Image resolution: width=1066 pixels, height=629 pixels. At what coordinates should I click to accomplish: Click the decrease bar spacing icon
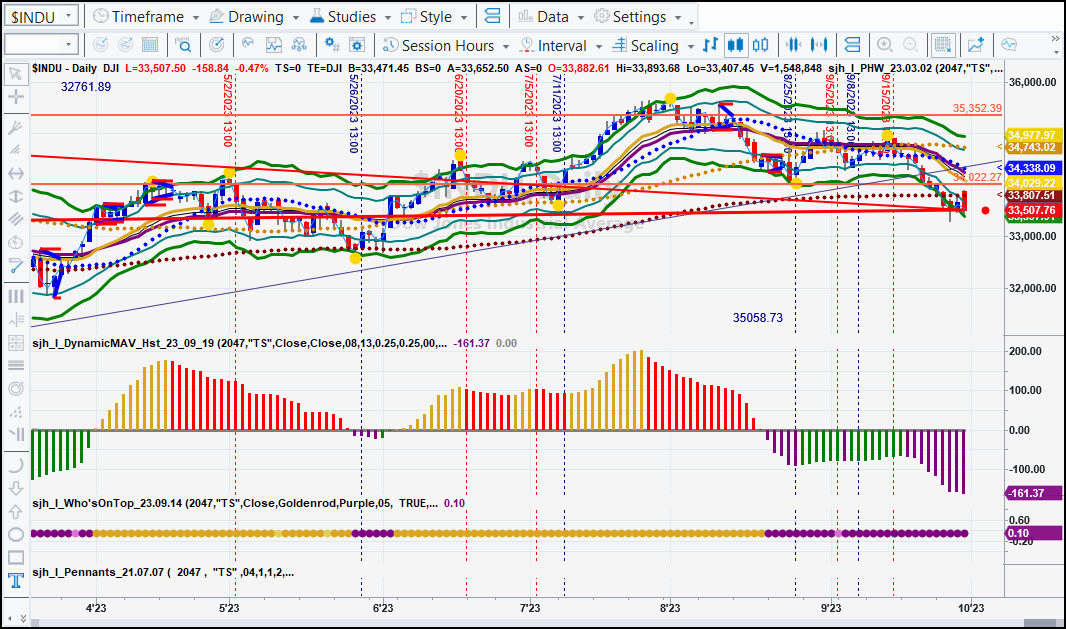pos(793,46)
